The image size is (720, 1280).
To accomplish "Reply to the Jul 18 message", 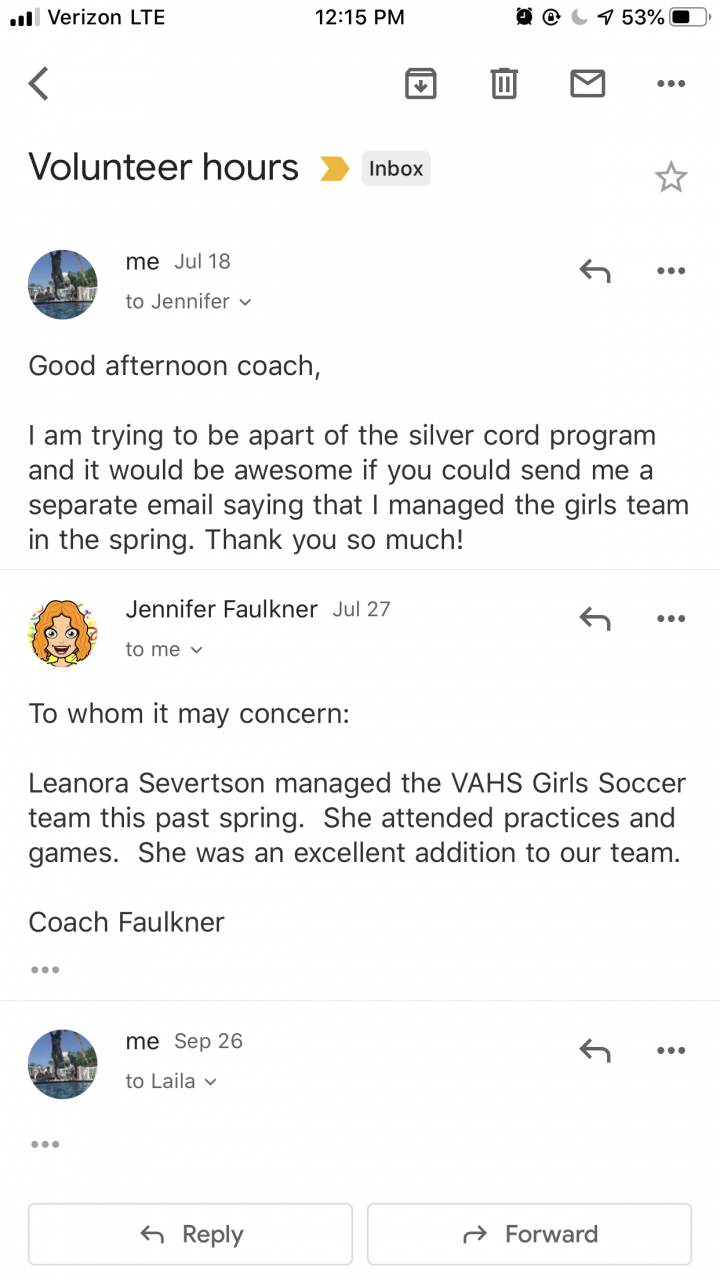I will 595,270.
